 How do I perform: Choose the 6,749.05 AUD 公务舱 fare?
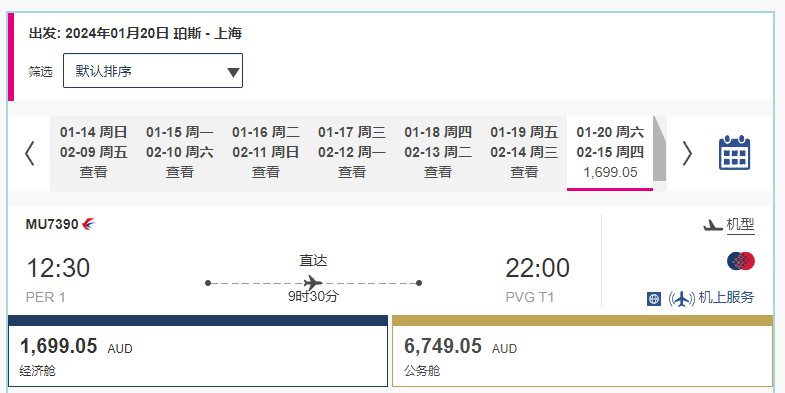[x=582, y=351]
